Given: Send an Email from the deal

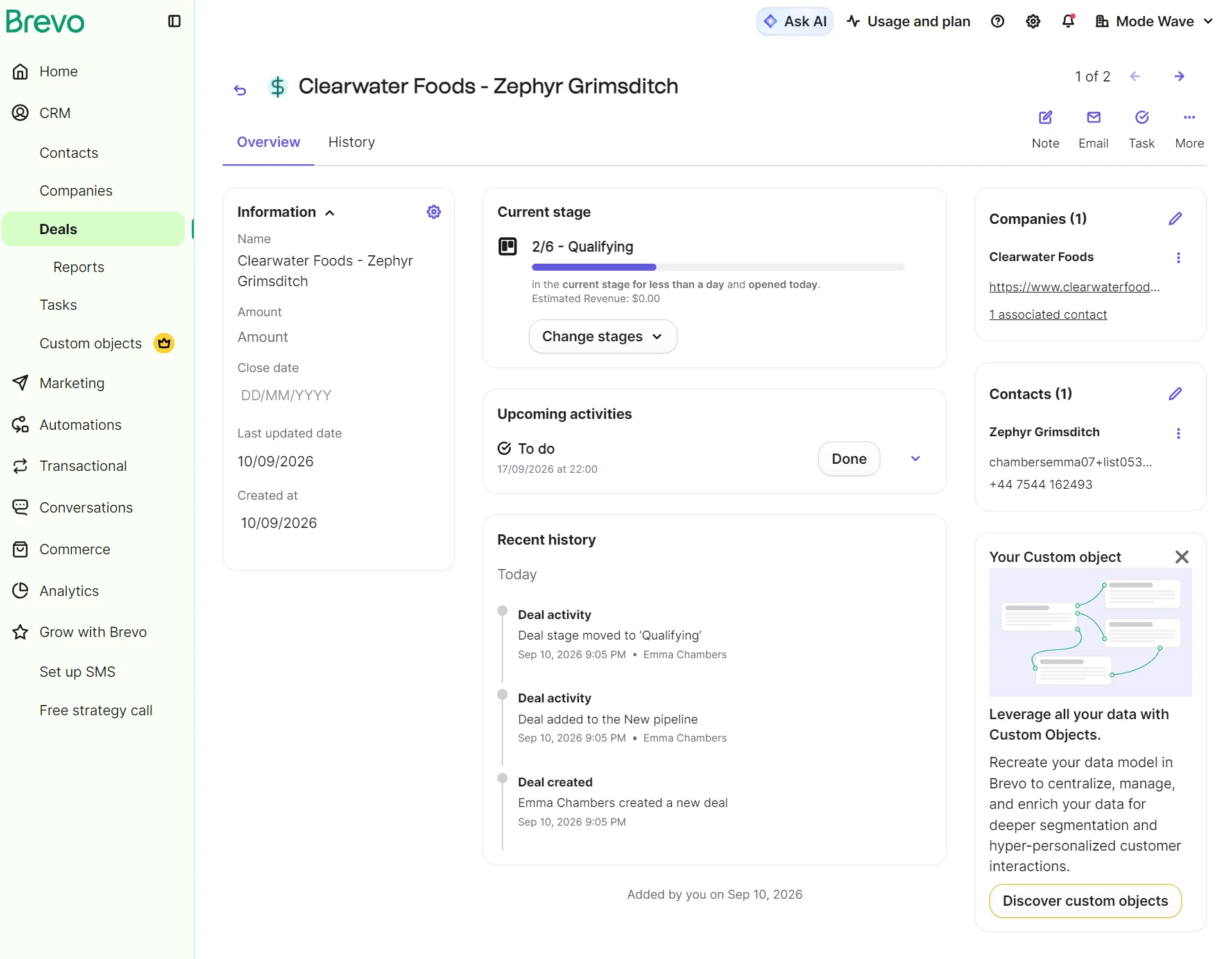Looking at the screenshot, I should tap(1093, 129).
